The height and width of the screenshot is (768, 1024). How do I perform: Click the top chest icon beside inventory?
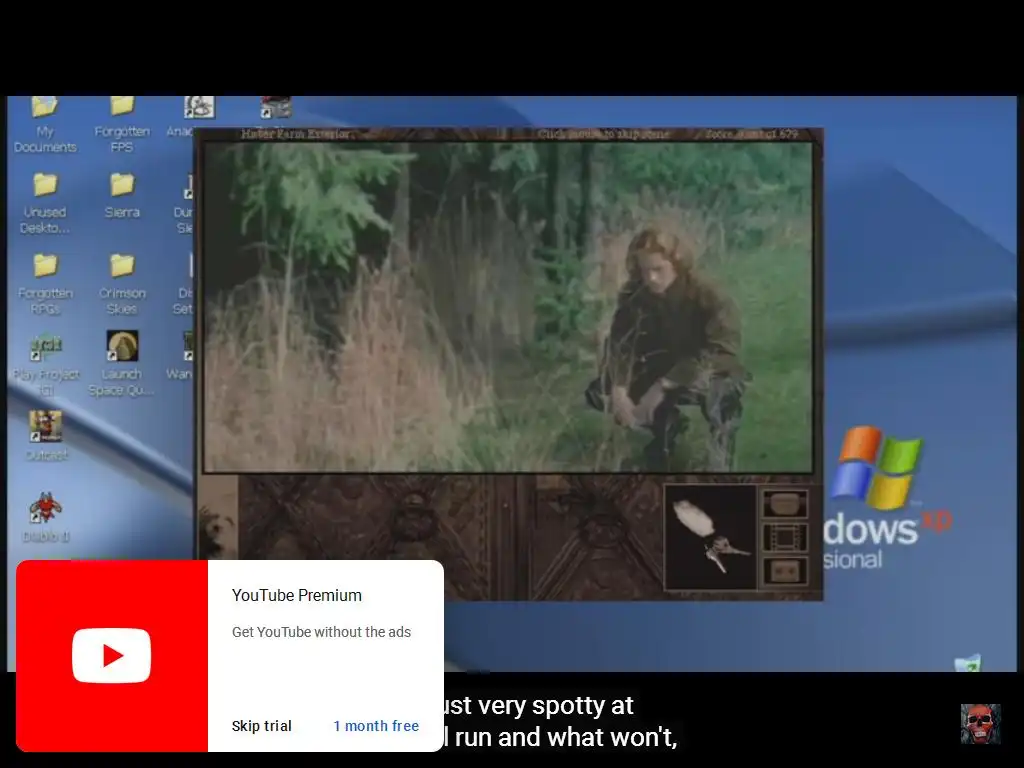[x=785, y=504]
